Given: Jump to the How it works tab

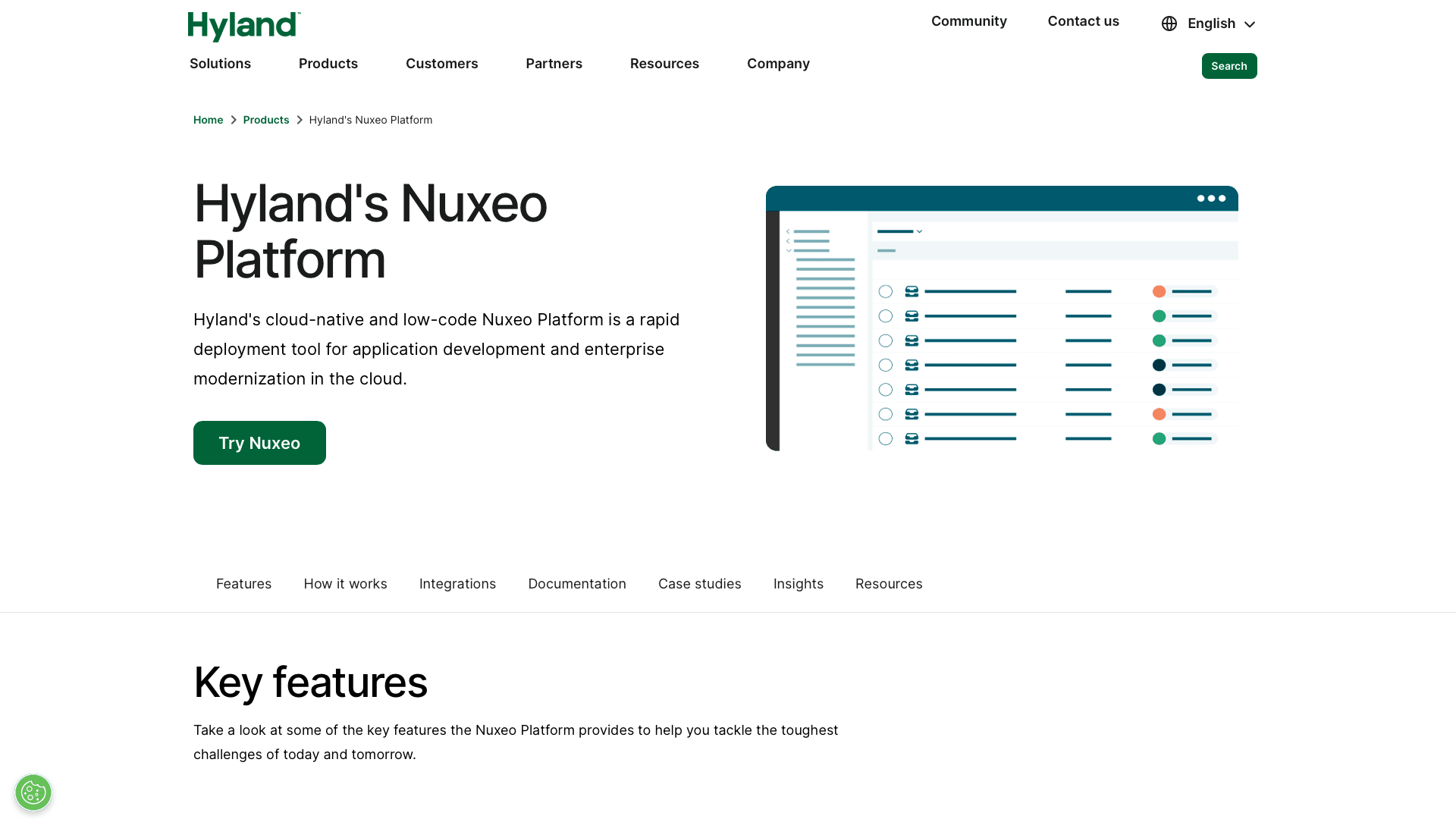Looking at the screenshot, I should click(x=345, y=584).
